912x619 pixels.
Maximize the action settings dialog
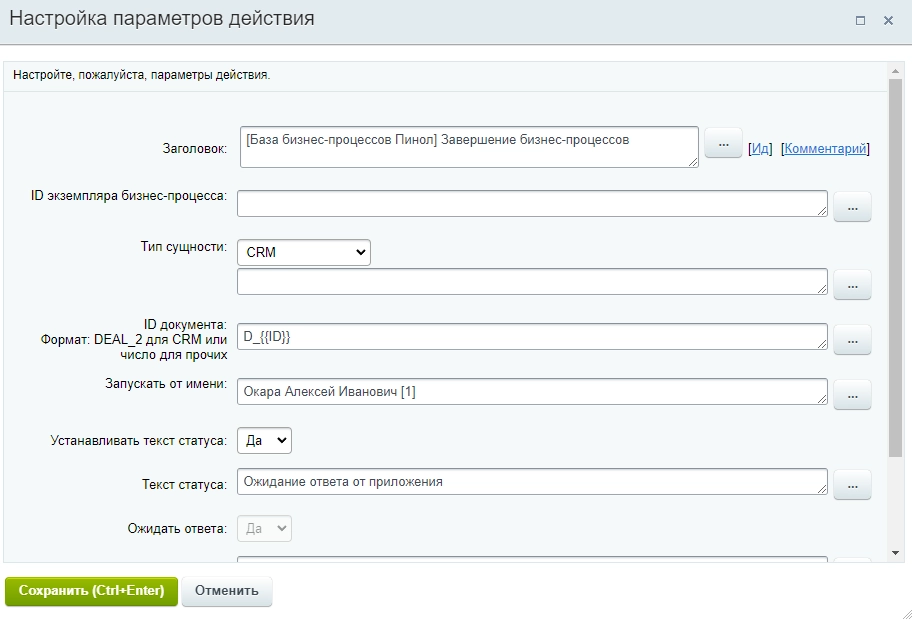860,20
